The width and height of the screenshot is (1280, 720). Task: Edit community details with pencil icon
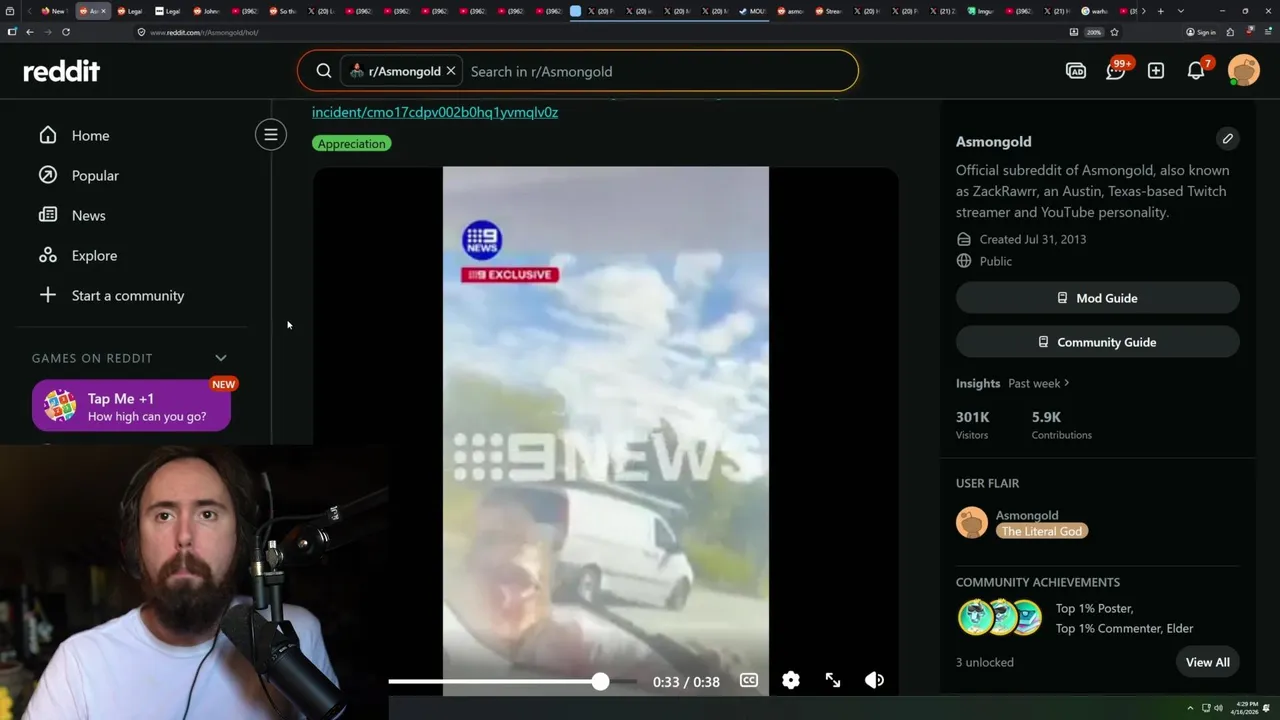click(1227, 138)
